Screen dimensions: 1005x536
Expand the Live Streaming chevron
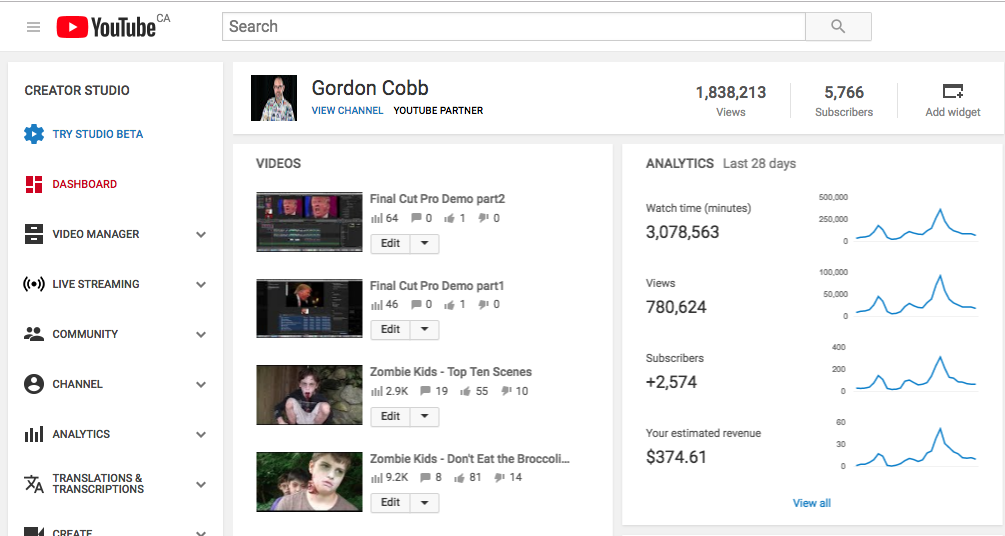[201, 285]
